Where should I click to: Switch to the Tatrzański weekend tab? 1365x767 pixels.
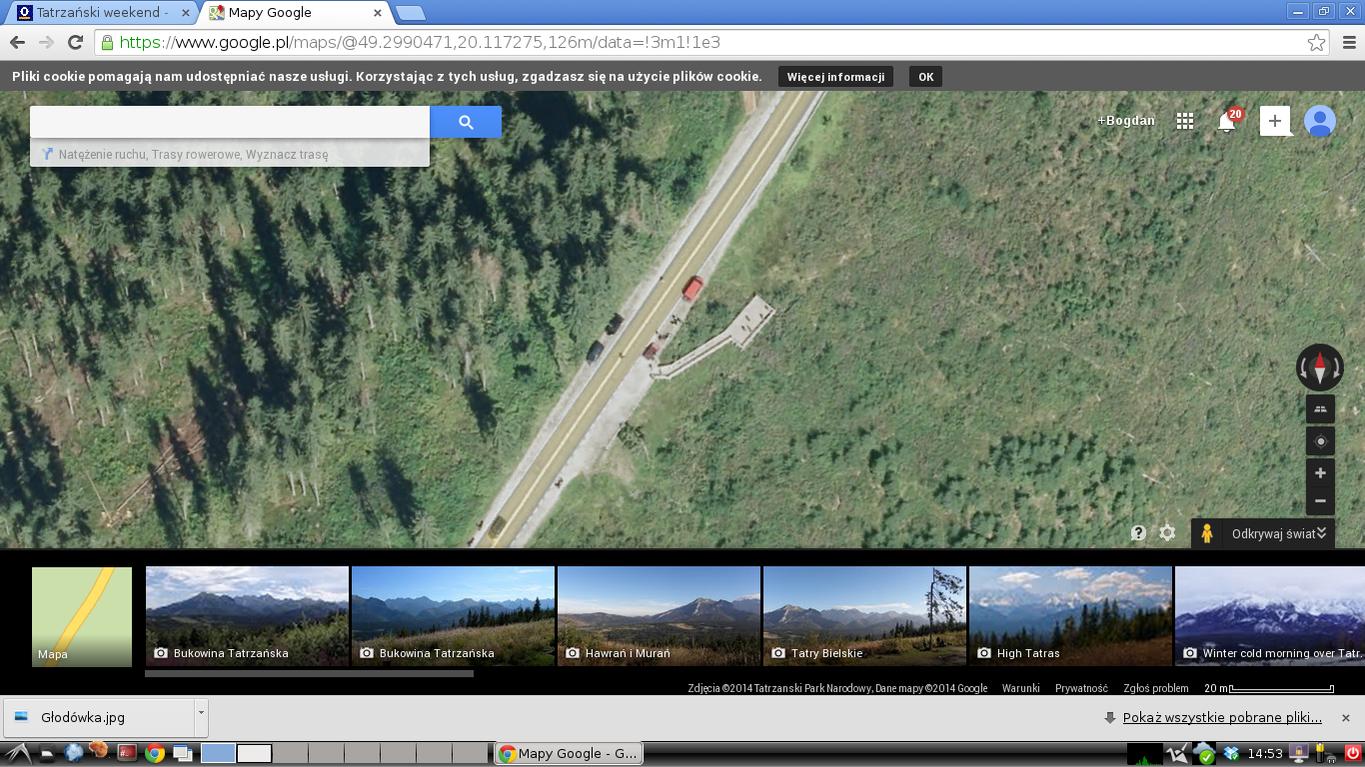tap(102, 13)
